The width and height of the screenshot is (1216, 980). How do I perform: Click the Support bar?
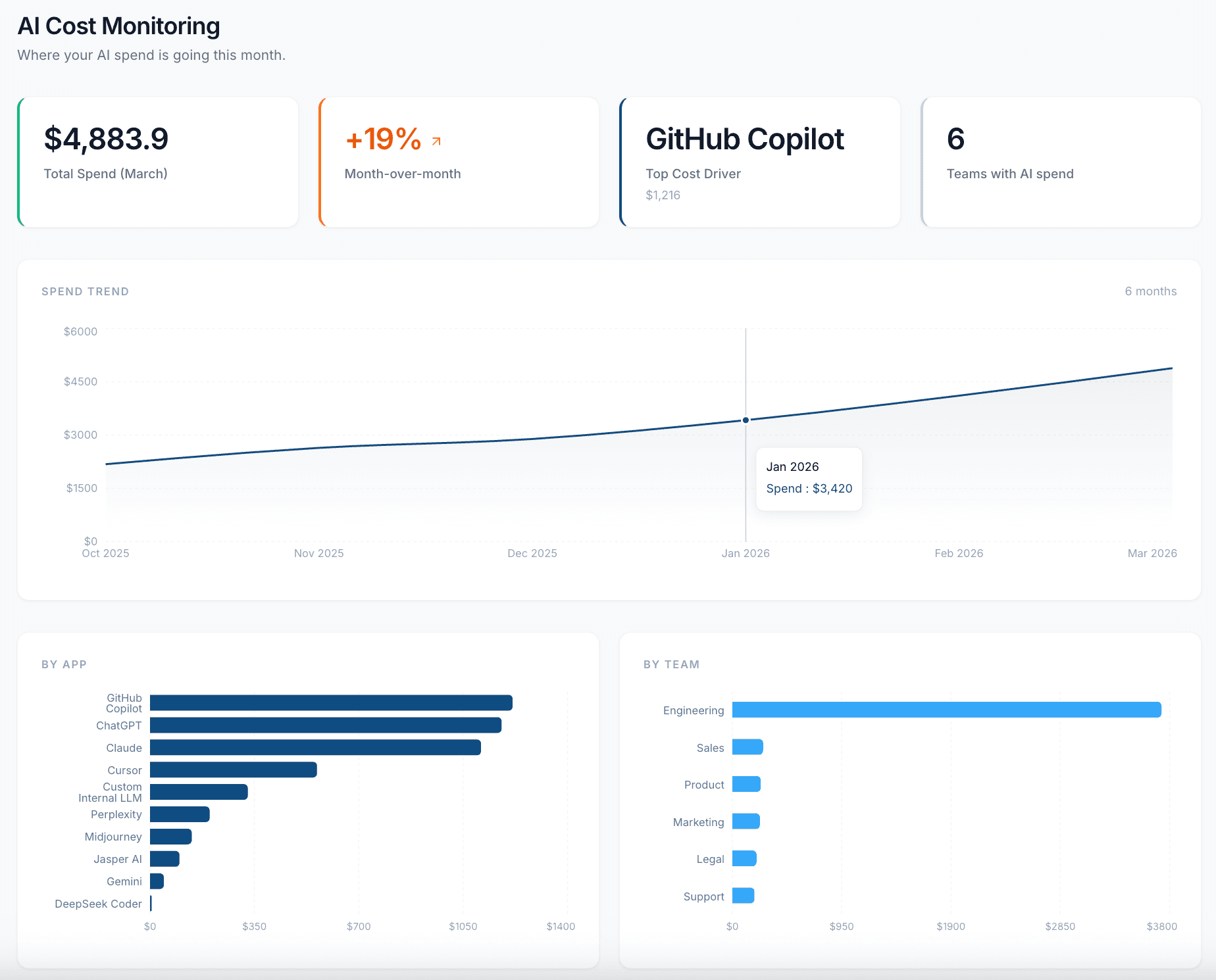coord(744,896)
